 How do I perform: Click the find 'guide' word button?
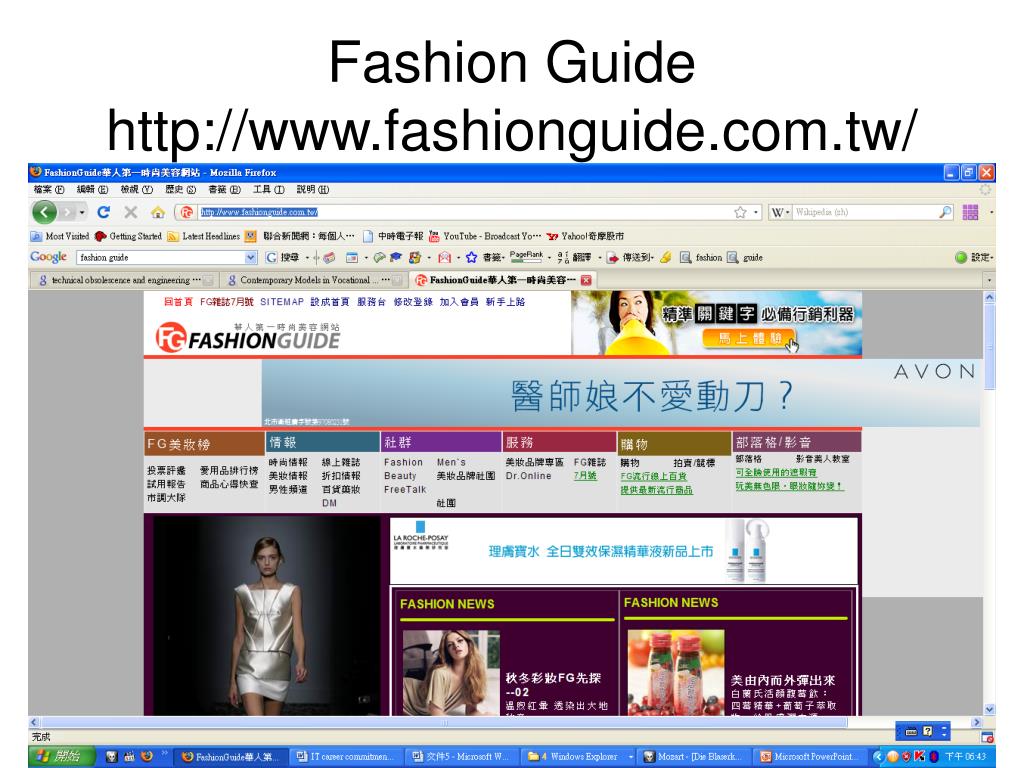click(x=745, y=257)
